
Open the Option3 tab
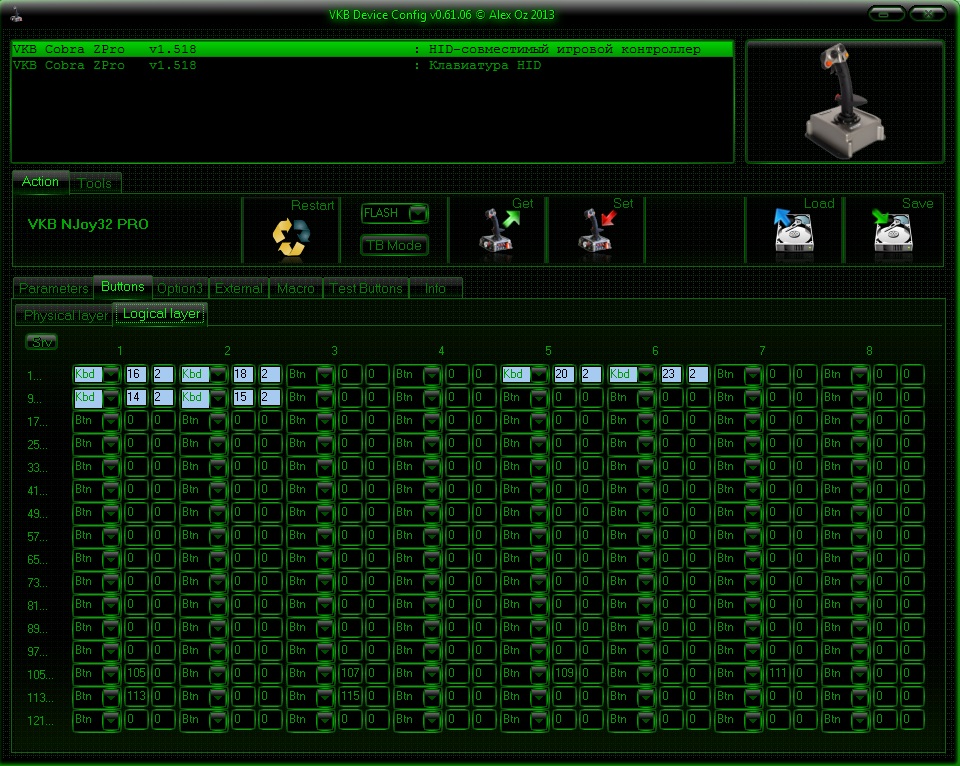pos(180,288)
